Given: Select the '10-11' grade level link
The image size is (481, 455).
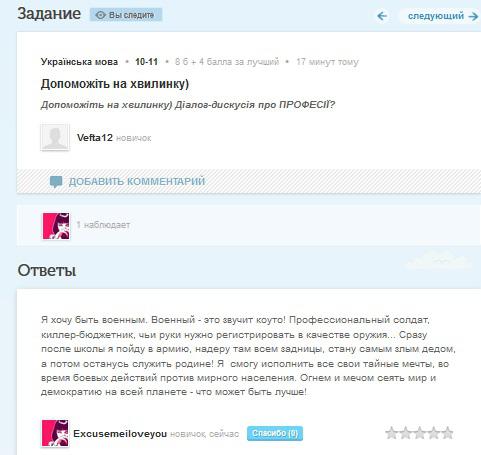Looking at the screenshot, I should (x=146, y=62).
